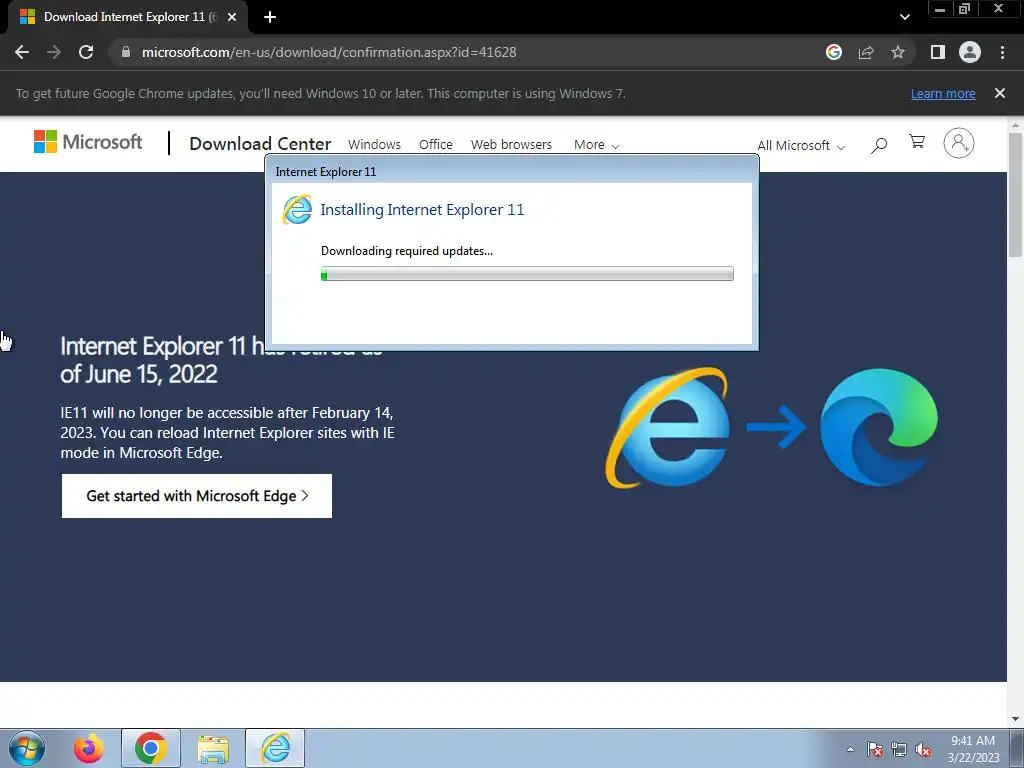Open a new Chrome tab
The height and width of the screenshot is (768, 1024).
point(270,17)
